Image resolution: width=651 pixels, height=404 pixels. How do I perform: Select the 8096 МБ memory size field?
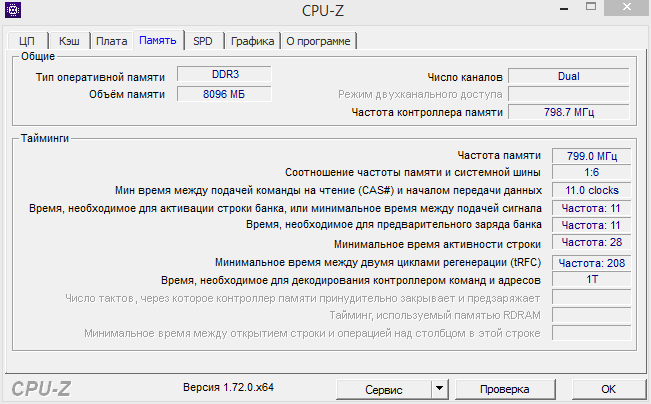[225, 94]
